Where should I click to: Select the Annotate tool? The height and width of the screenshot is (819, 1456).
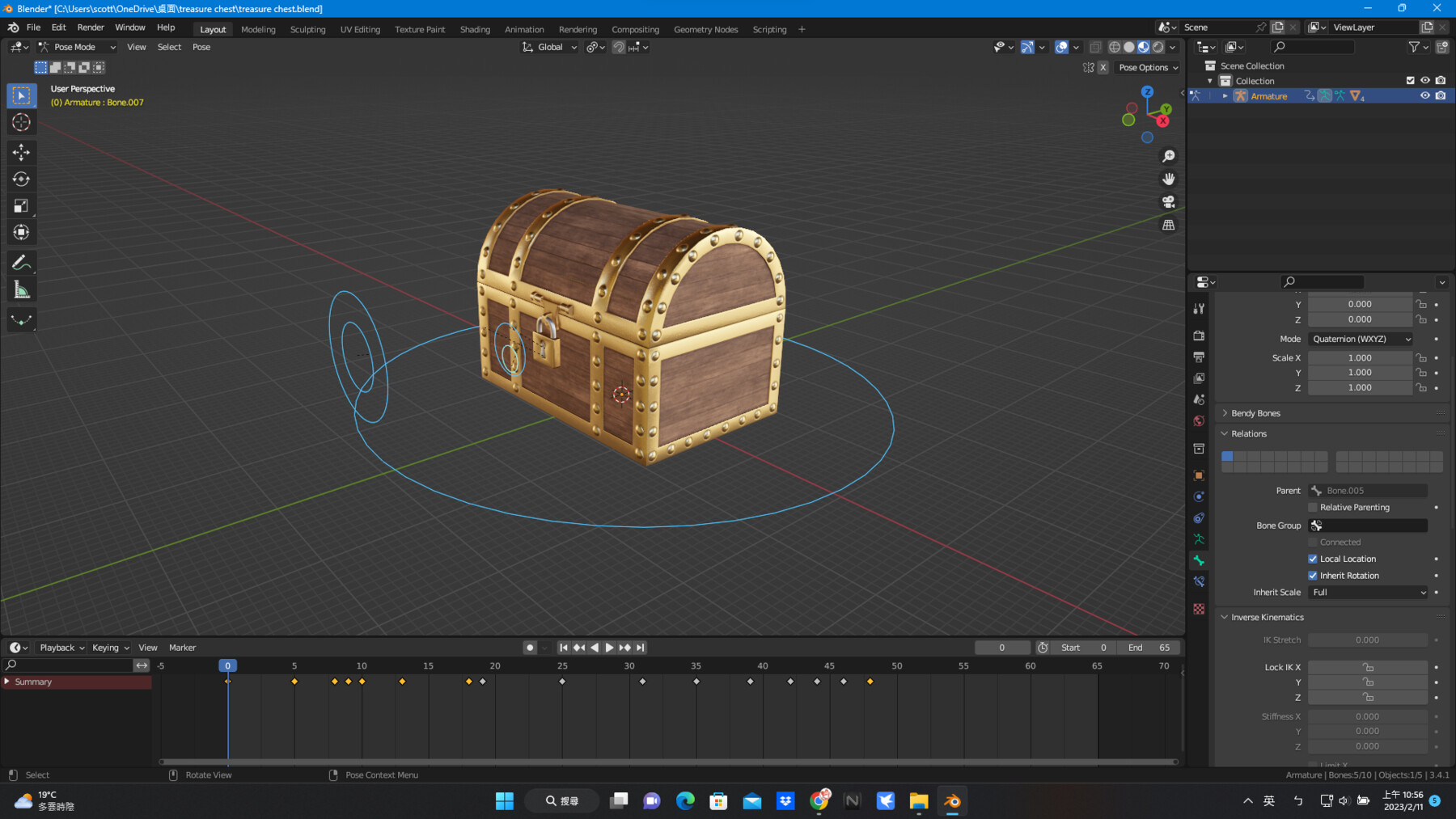(21, 261)
